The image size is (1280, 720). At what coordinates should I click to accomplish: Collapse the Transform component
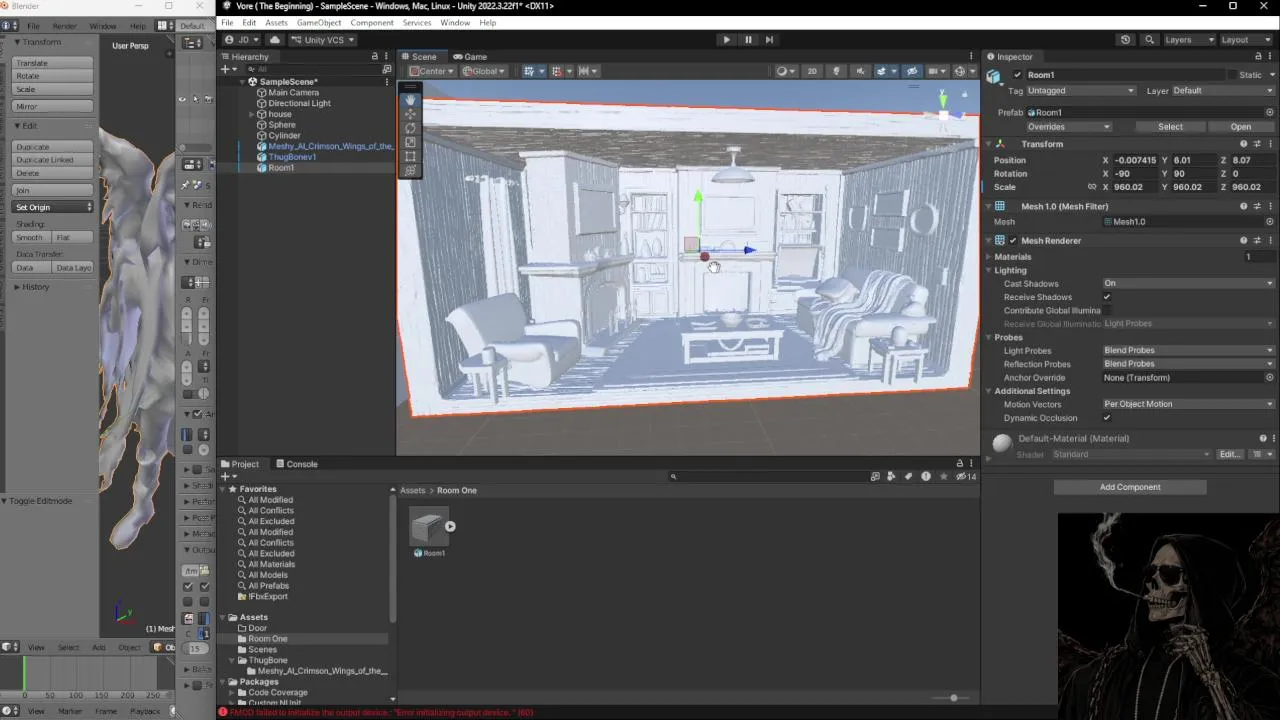(988, 144)
